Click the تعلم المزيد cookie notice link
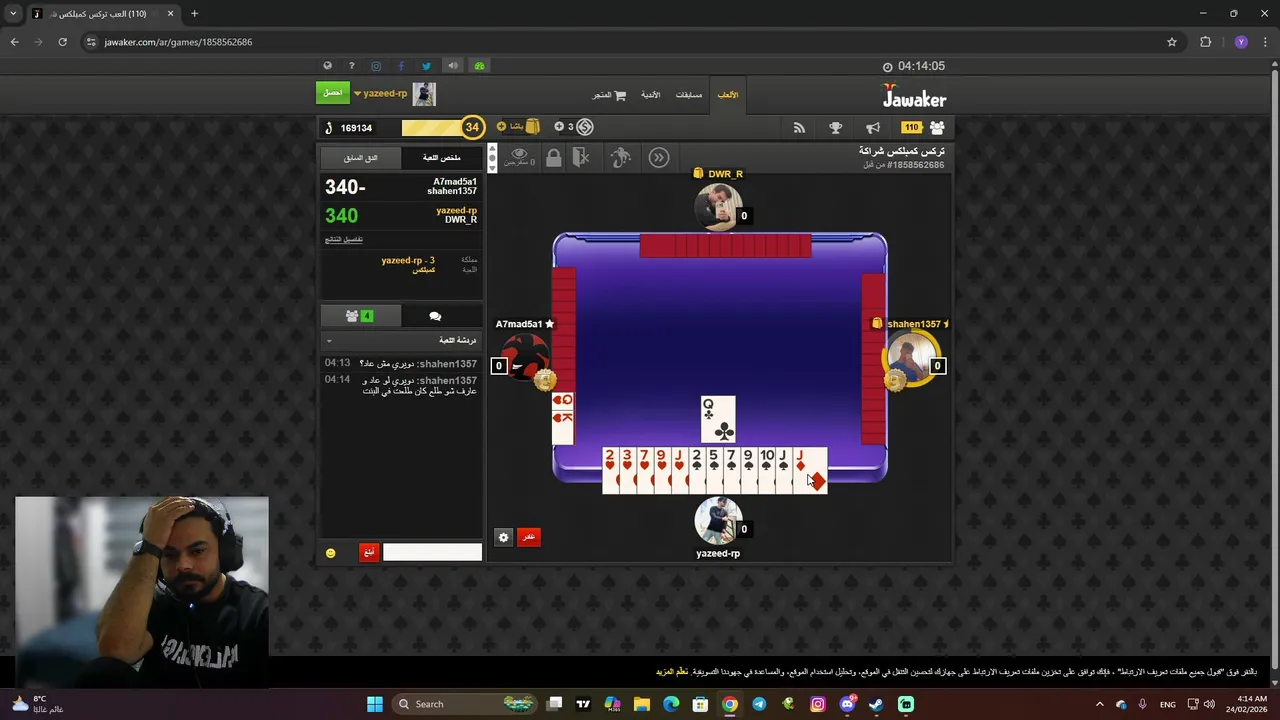 point(672,672)
